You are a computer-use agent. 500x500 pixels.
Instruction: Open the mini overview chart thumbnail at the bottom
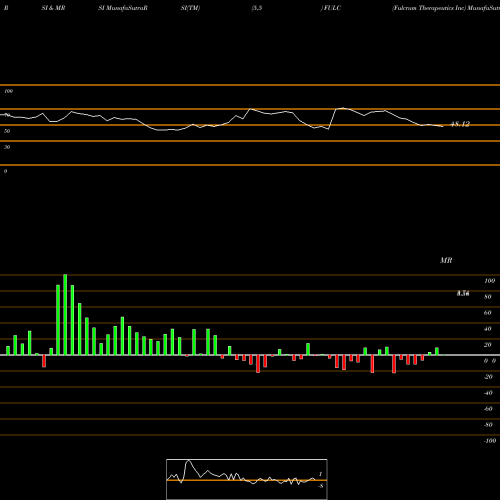click(x=247, y=479)
